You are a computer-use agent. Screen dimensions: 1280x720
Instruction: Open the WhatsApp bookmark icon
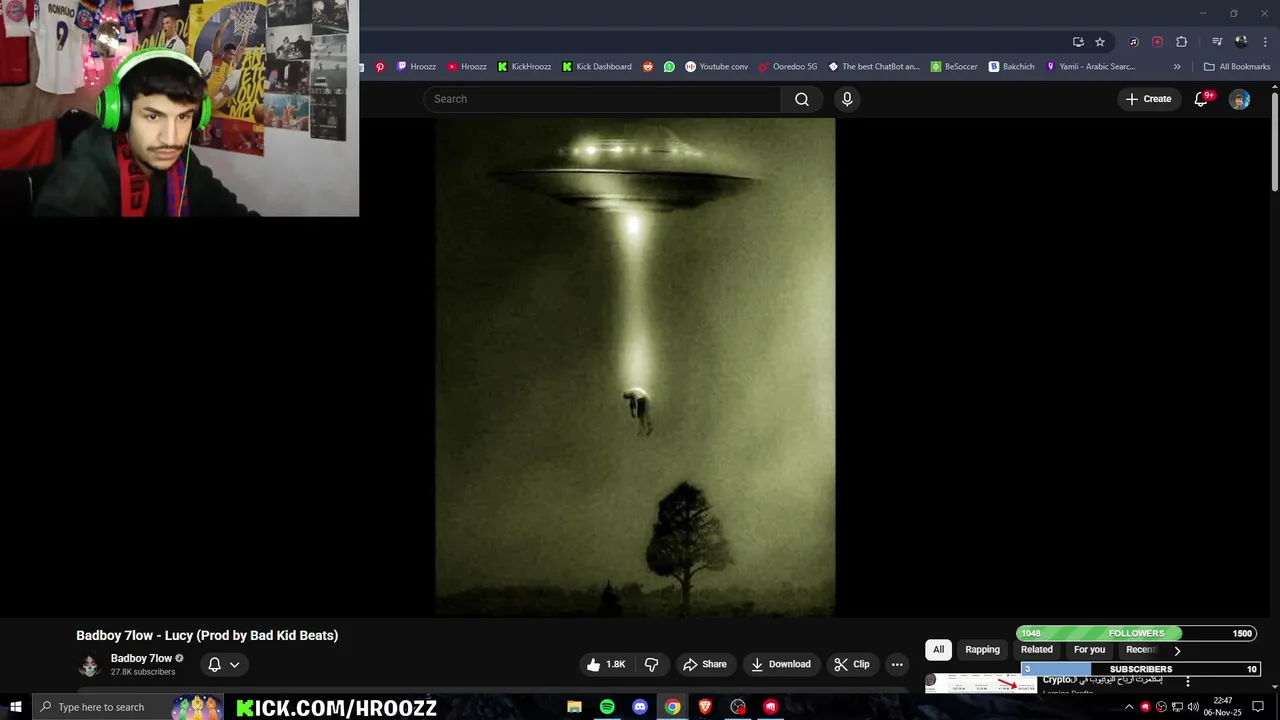coord(669,67)
